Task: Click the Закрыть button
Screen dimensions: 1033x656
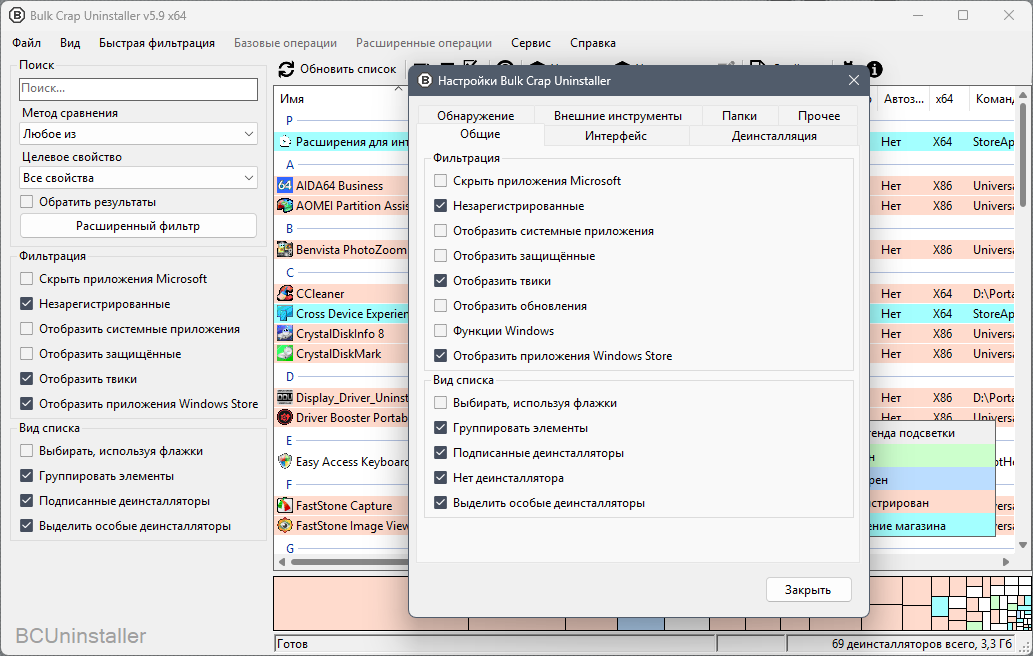Action: click(808, 589)
